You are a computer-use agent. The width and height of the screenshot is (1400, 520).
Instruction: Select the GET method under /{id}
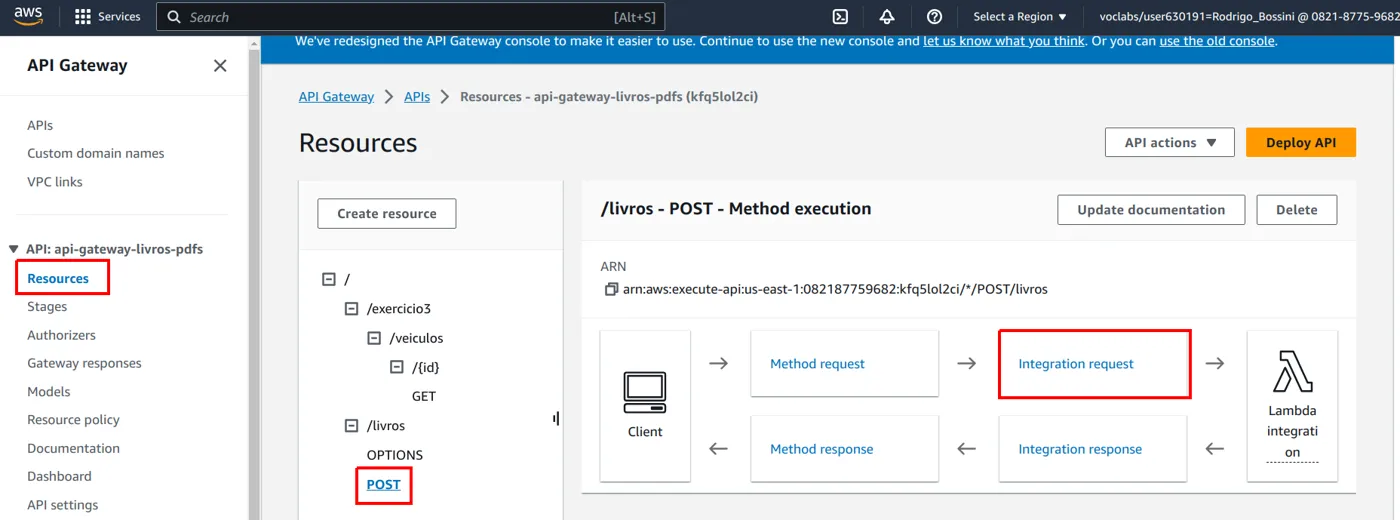(x=424, y=396)
